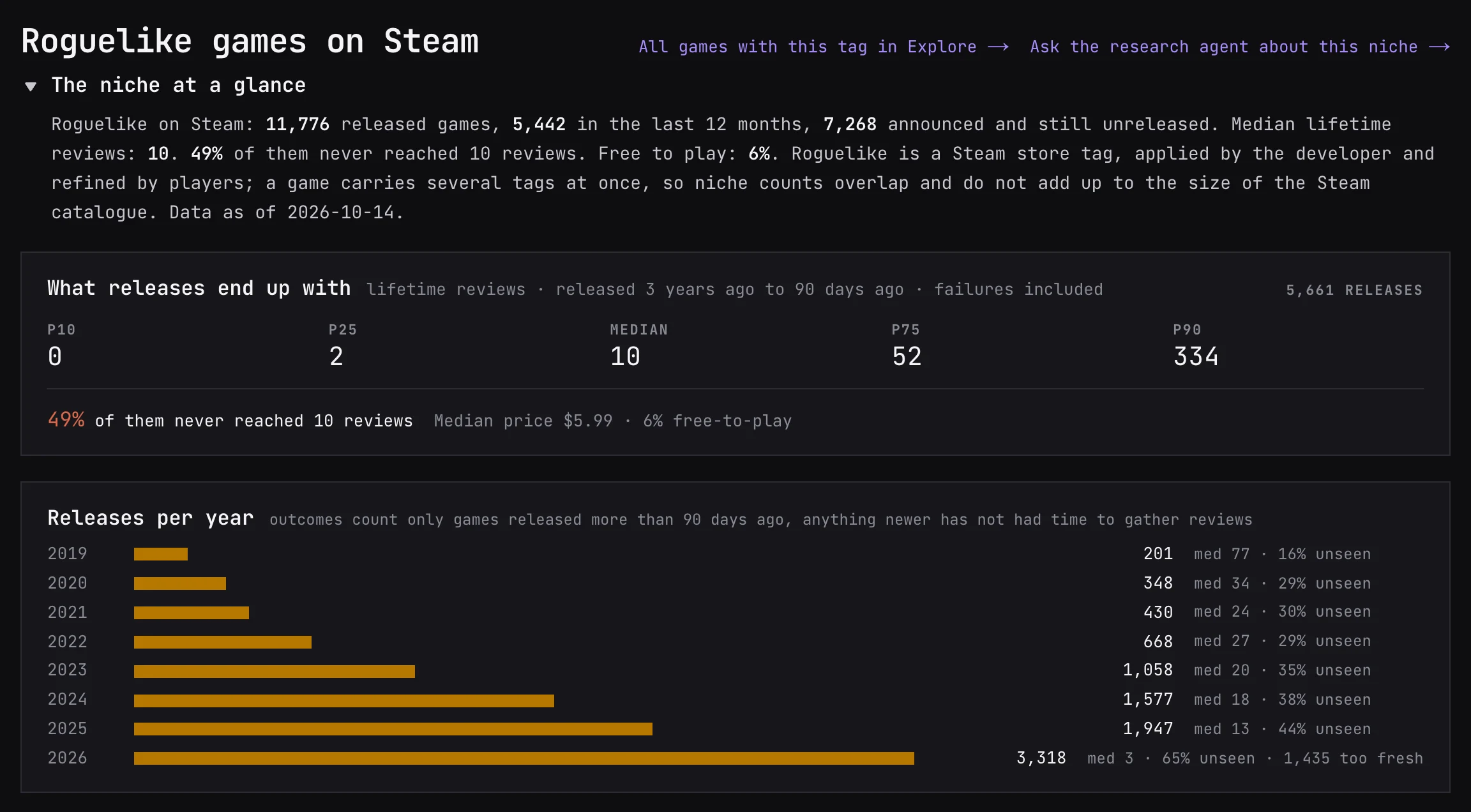Image resolution: width=1471 pixels, height=812 pixels.
Task: Click the '7,268' announced games figure
Action: pos(850,124)
